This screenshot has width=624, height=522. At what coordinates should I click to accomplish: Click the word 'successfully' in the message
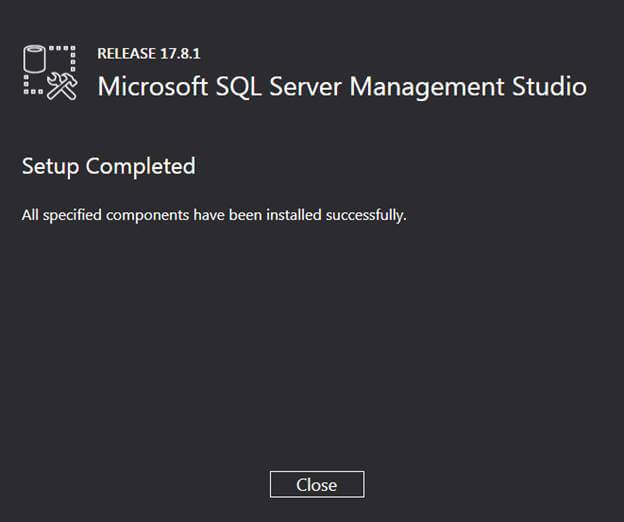(x=366, y=215)
